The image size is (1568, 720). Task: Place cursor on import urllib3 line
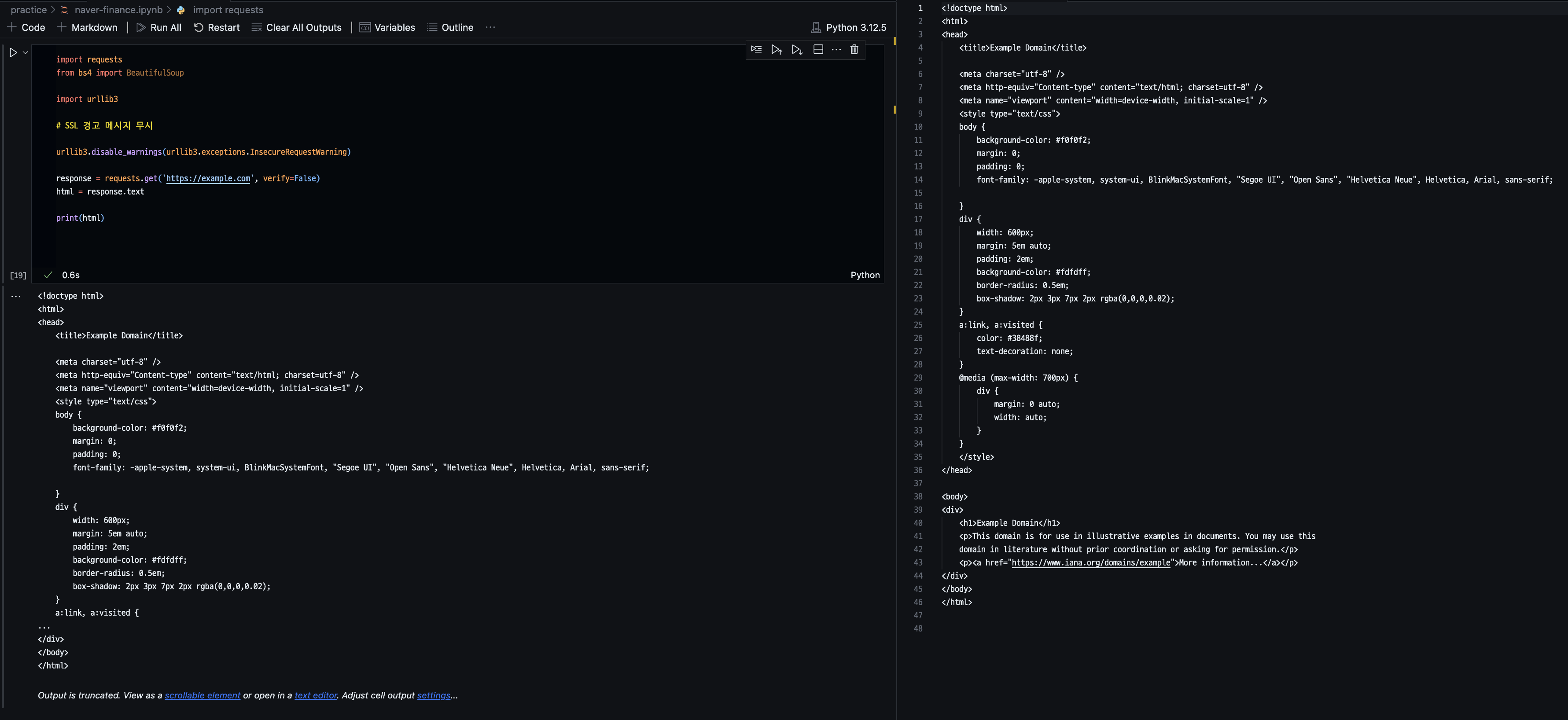[87, 99]
